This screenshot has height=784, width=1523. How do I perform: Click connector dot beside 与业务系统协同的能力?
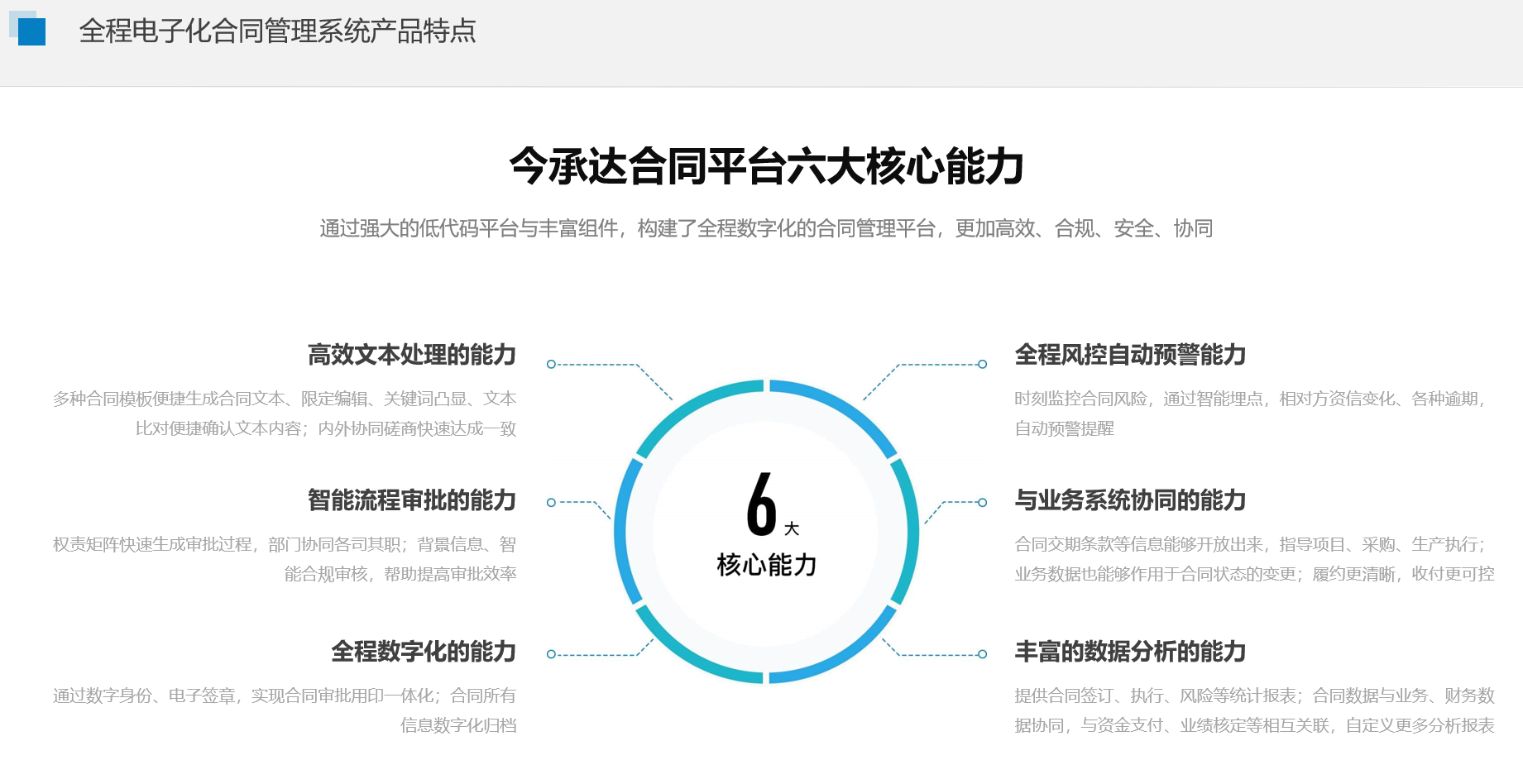coord(982,502)
